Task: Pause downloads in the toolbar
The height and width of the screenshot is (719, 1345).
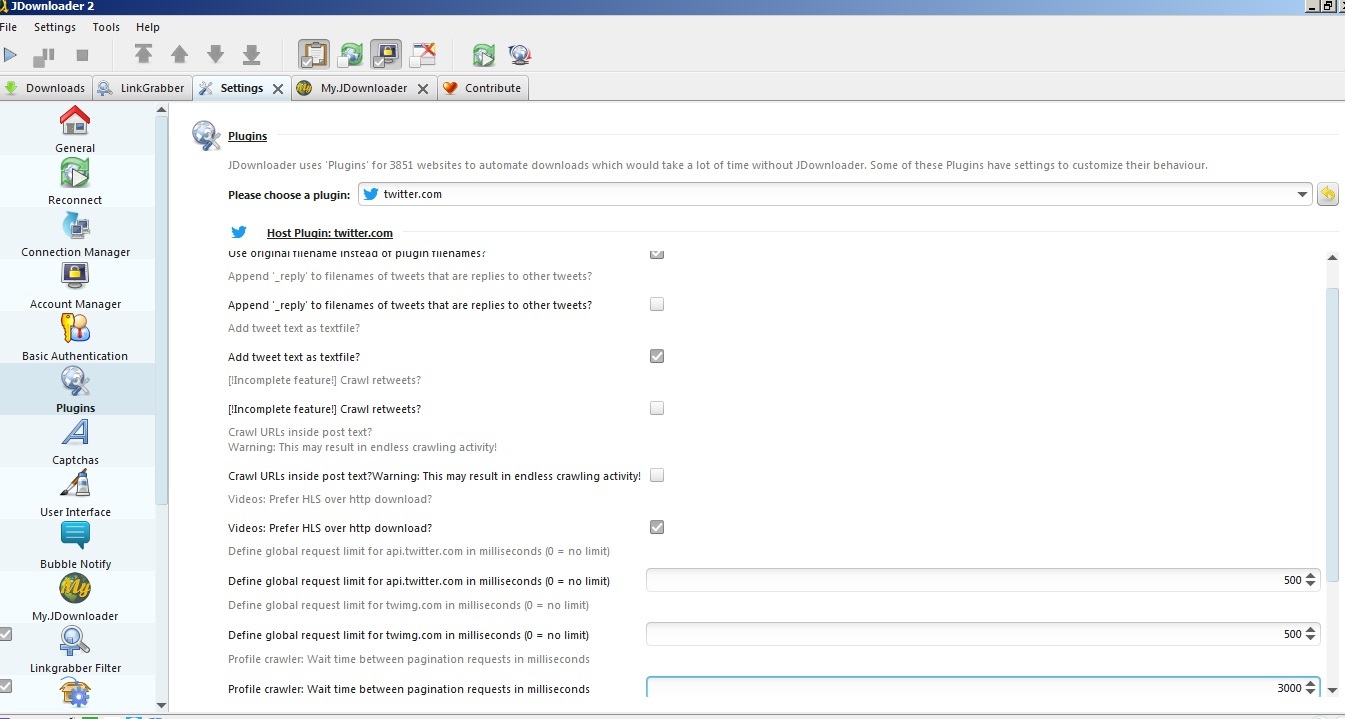Action: click(44, 56)
